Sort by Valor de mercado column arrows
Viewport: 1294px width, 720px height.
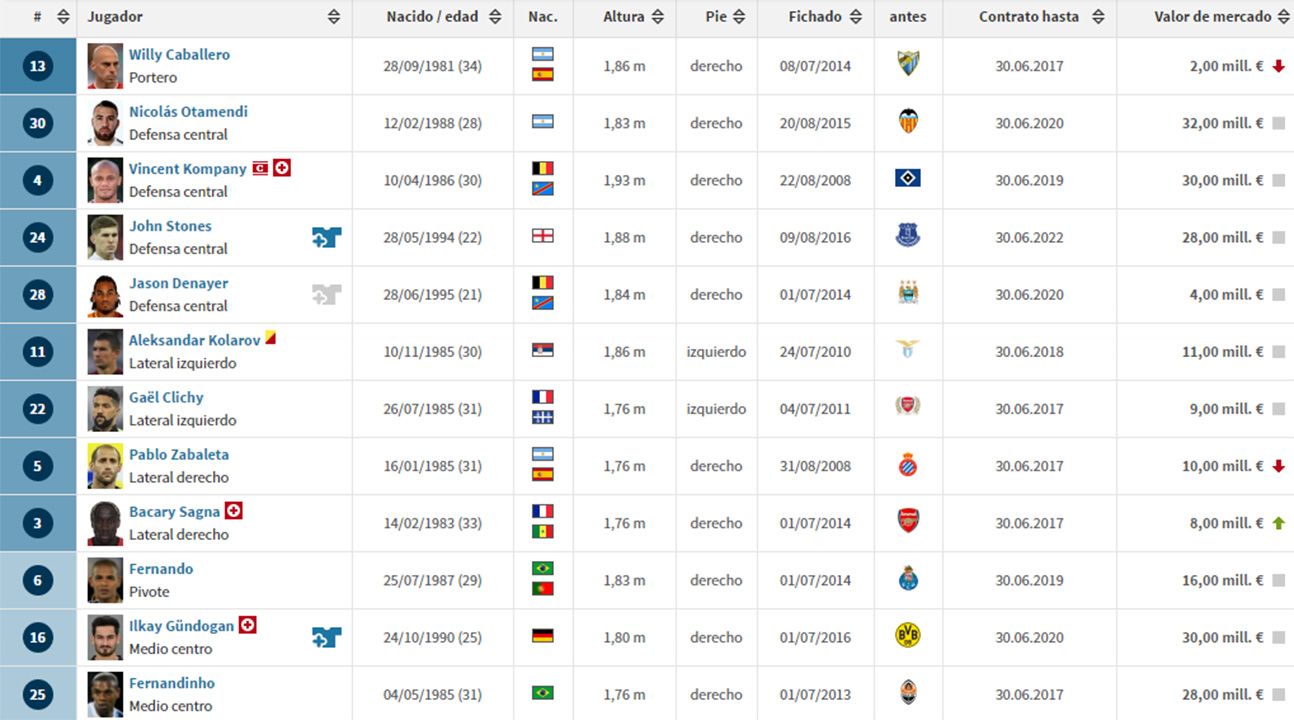pos(1282,17)
